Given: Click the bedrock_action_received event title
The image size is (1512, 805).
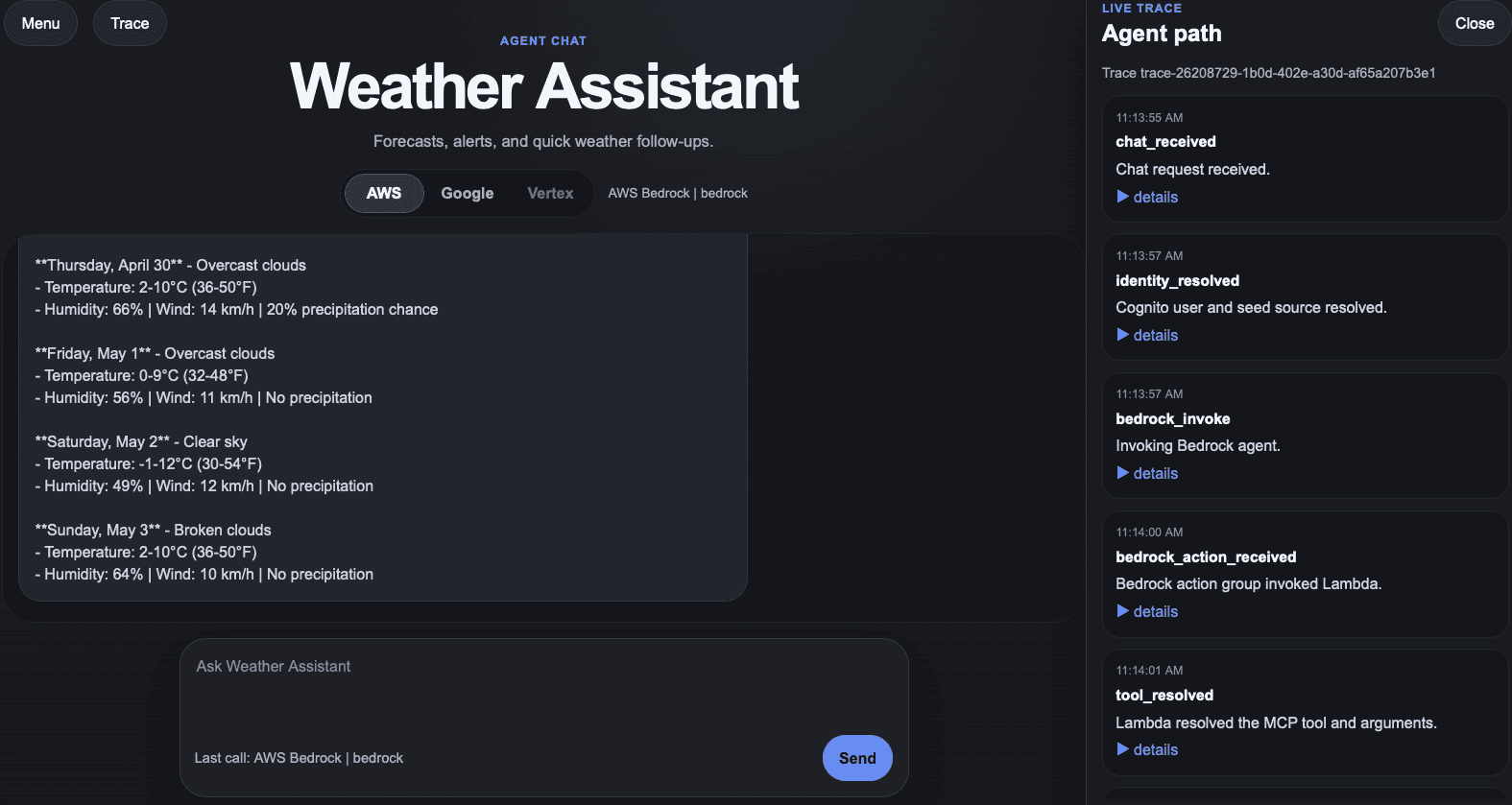Looking at the screenshot, I should (1206, 556).
